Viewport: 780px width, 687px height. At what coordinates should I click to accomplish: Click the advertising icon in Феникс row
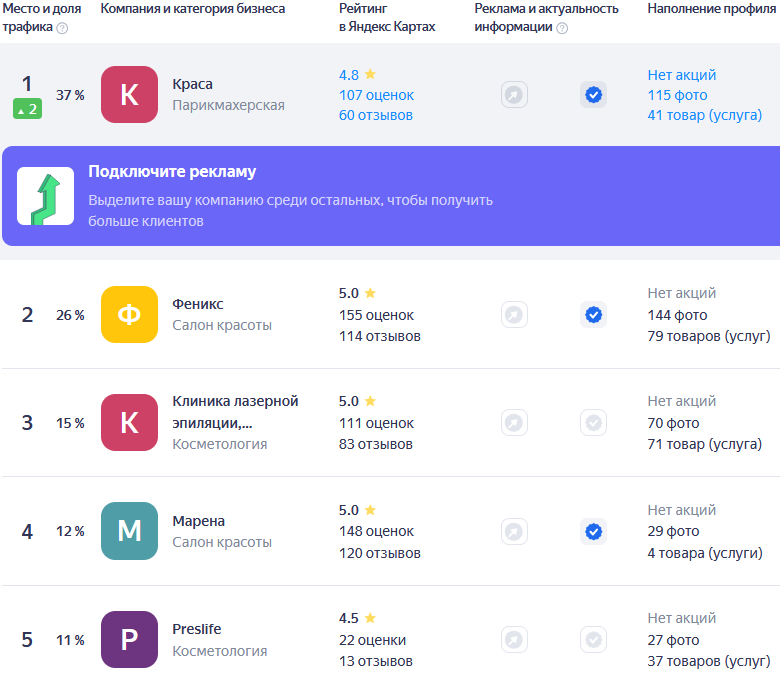tap(514, 315)
